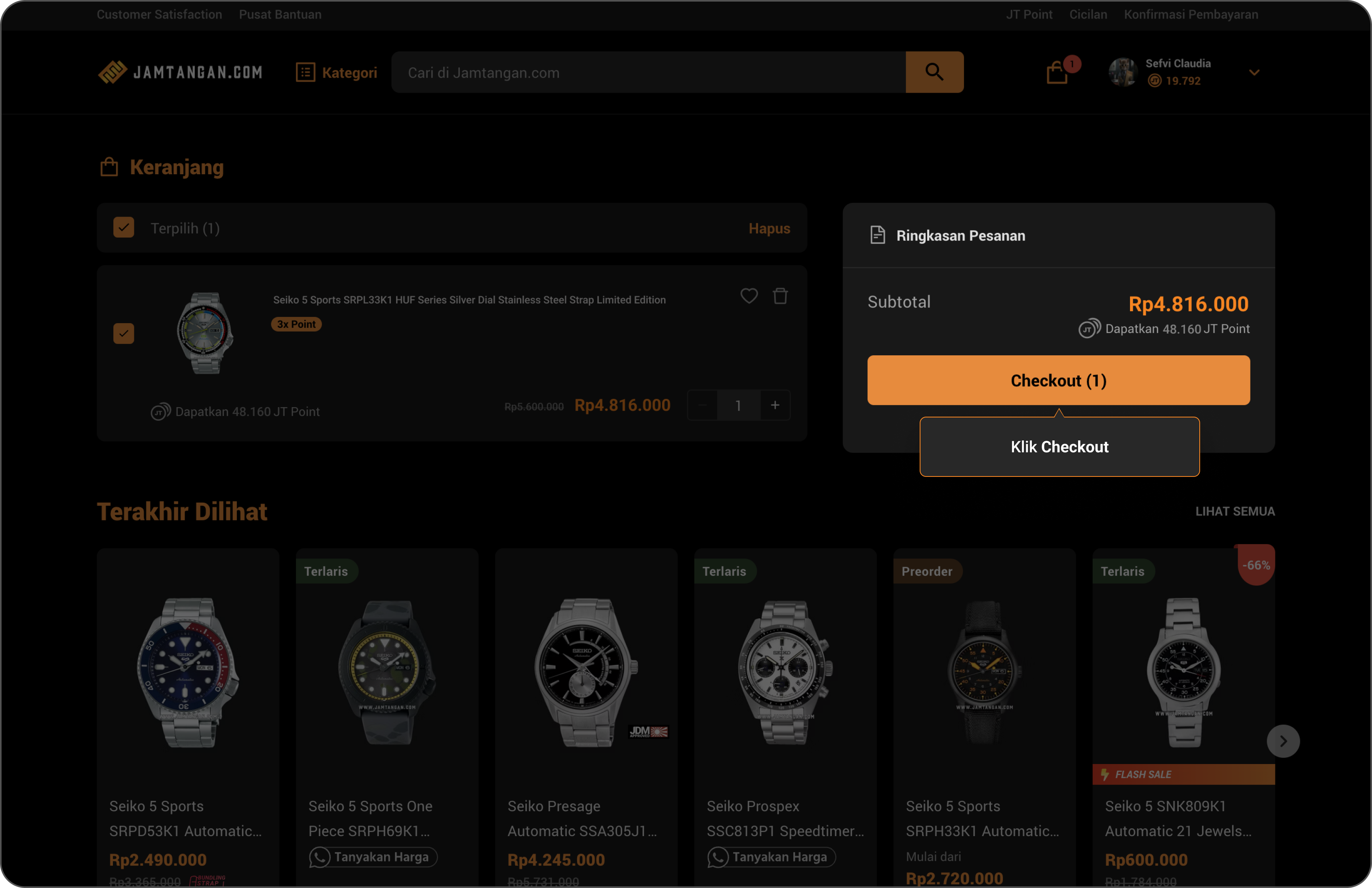
Task: Open Customer Satisfaction link
Action: (159, 14)
